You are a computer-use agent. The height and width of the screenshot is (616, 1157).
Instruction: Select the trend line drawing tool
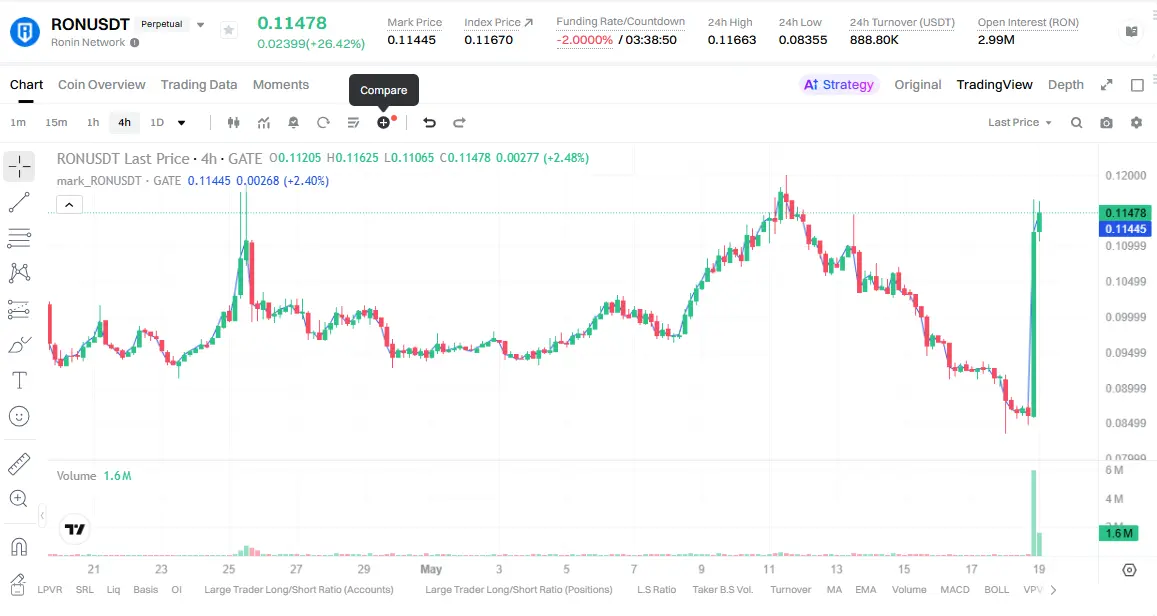point(19,202)
